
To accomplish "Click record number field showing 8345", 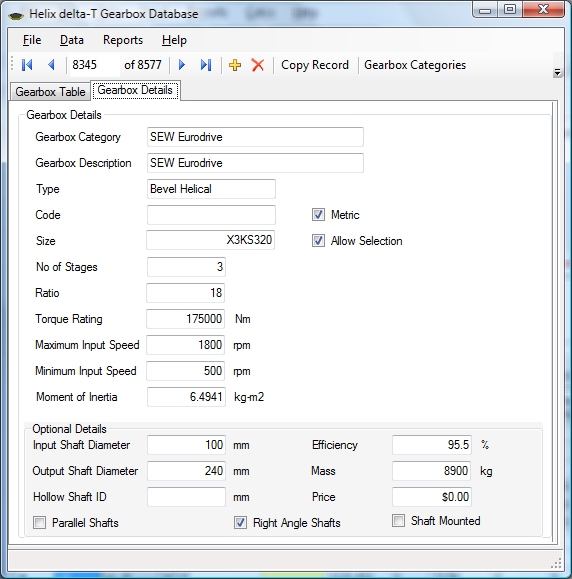I will [x=95, y=65].
